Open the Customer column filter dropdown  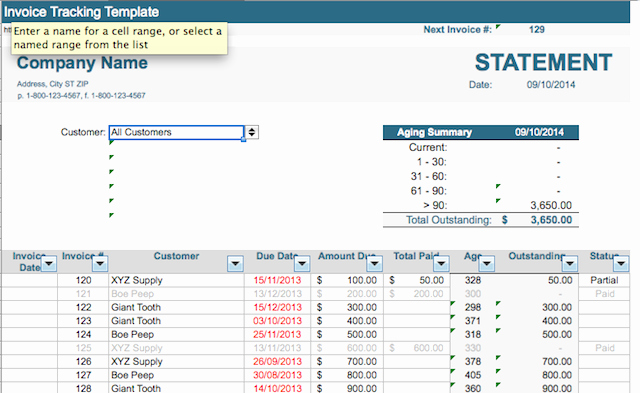[x=236, y=264]
